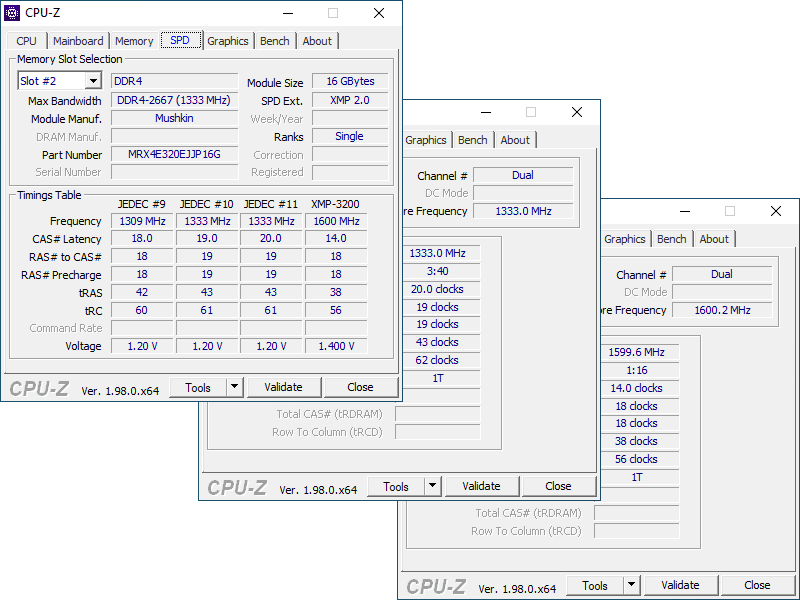Click part number MRX4E320EJJP16G
Screen dimensions: 800x600
click(174, 155)
